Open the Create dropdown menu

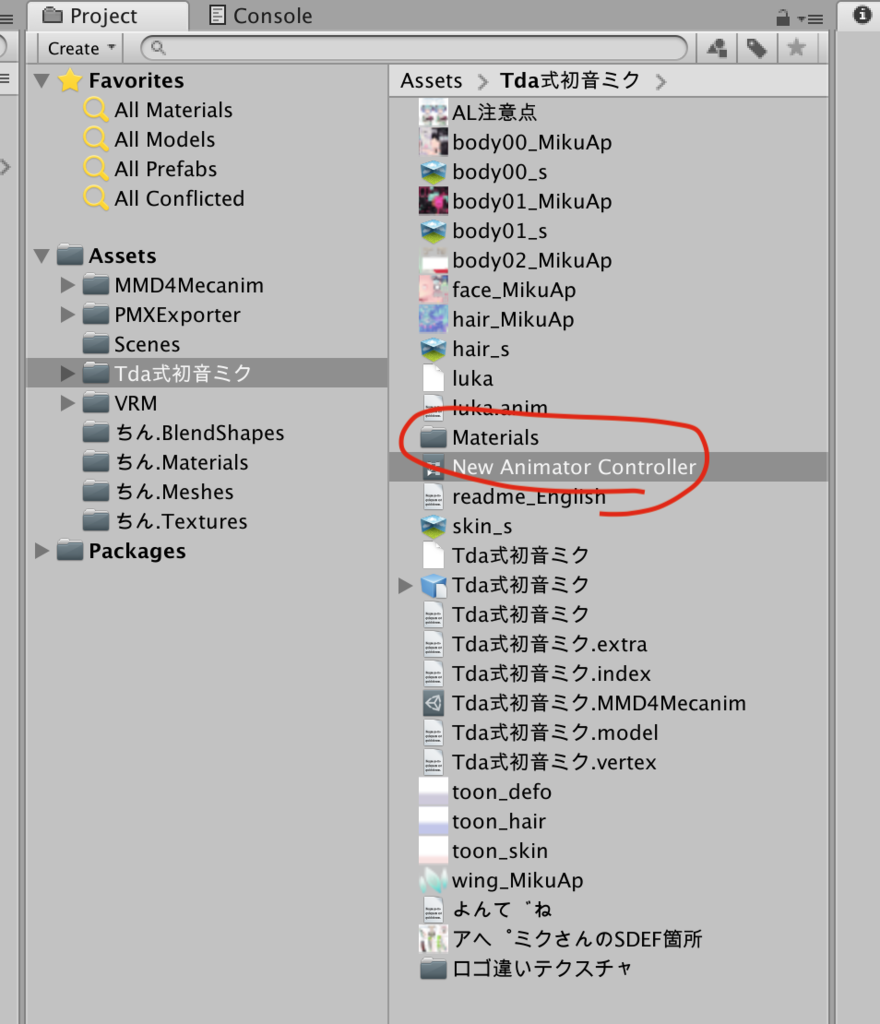(82, 48)
